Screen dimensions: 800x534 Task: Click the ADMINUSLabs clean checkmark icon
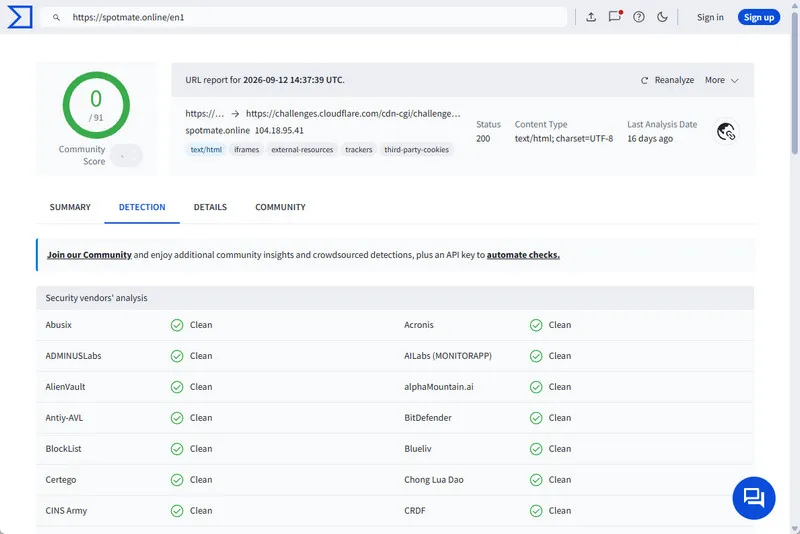tap(177, 356)
